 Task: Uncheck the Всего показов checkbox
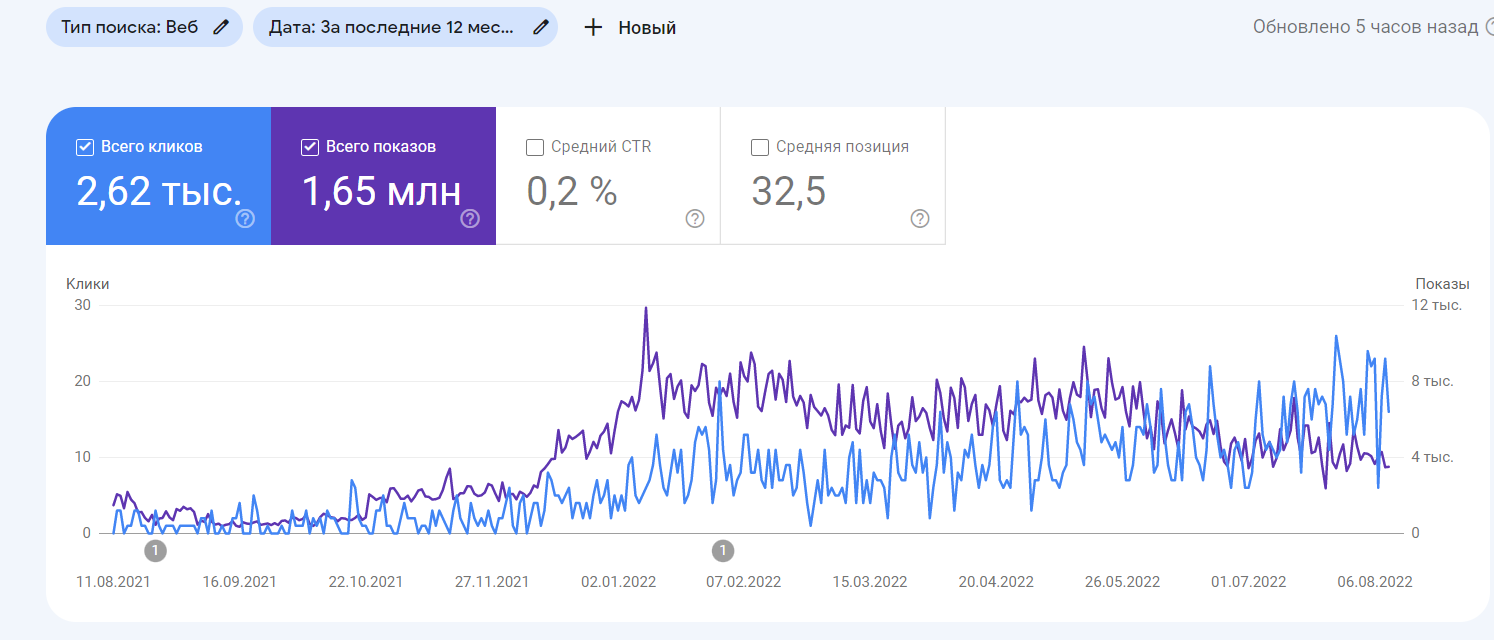coord(310,147)
